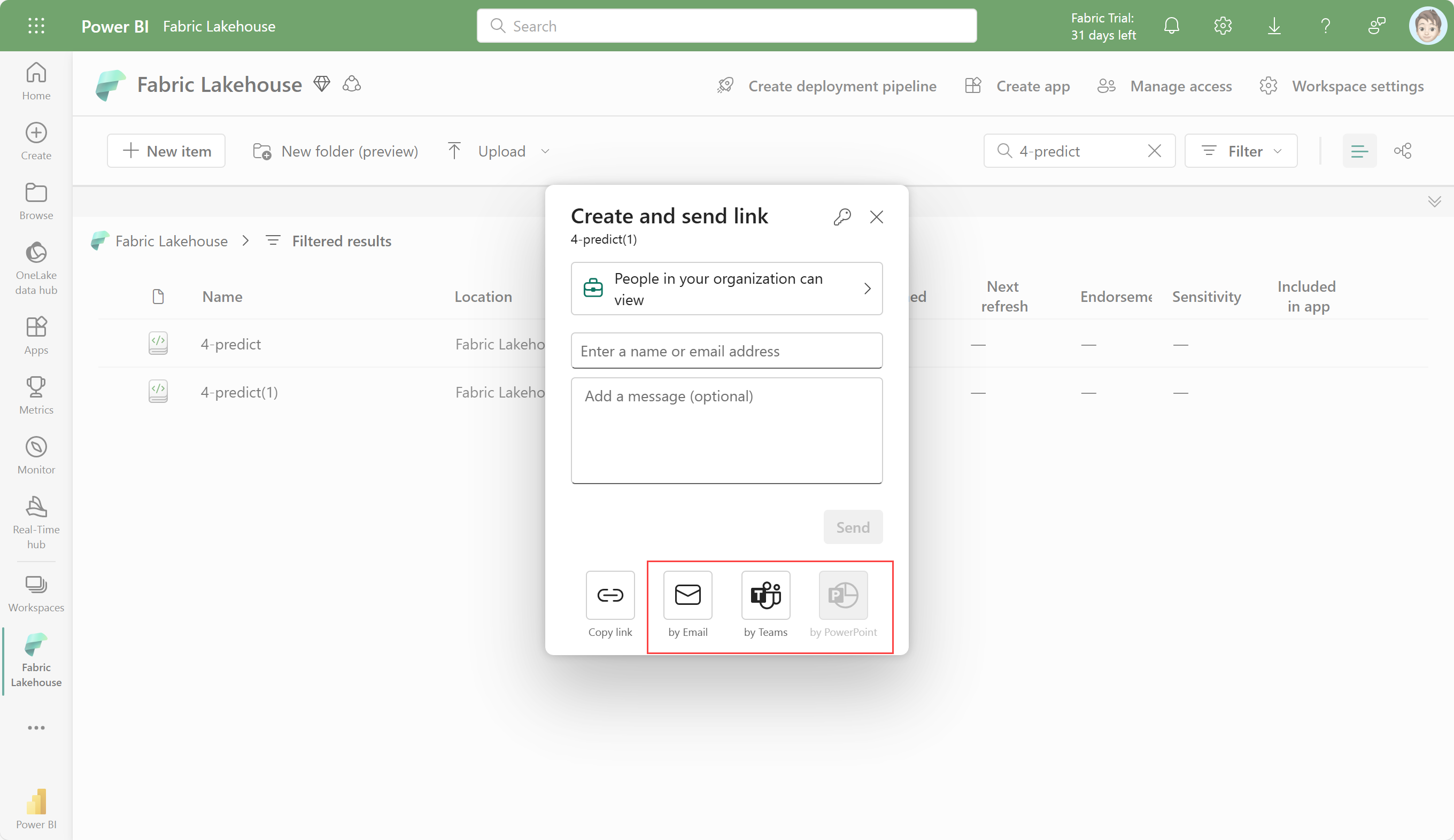Open Apps in left sidebar
Screen dimensions: 1454x840
[36, 336]
